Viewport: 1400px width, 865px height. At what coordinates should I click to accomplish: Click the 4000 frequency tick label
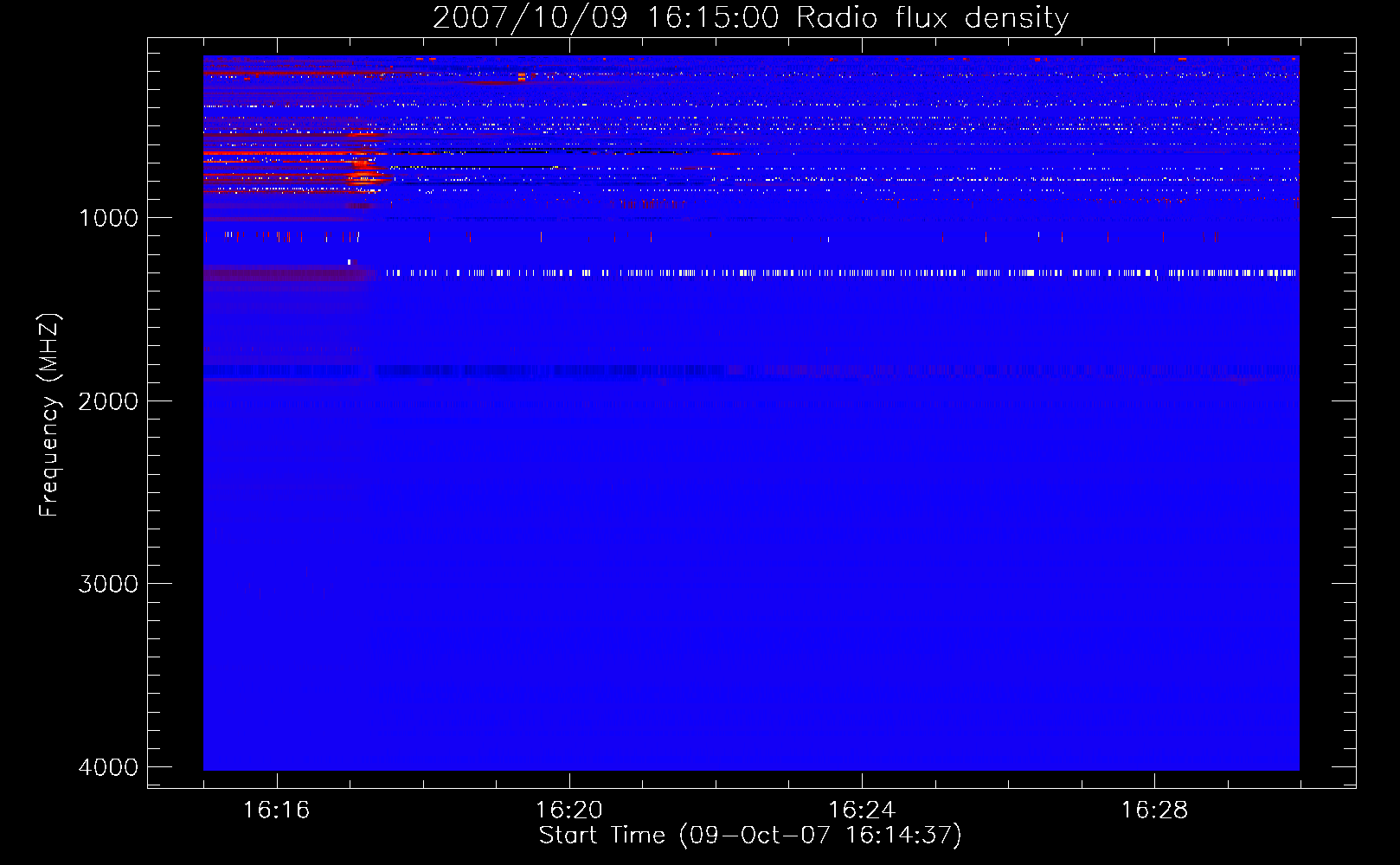(108, 767)
